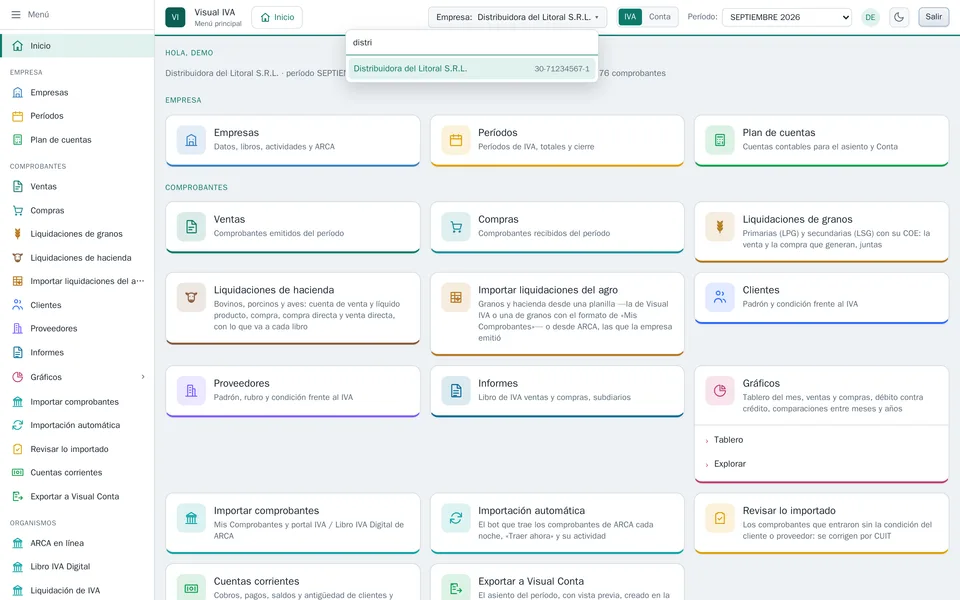Open Explorar under Gráficos card

click(x=729, y=463)
